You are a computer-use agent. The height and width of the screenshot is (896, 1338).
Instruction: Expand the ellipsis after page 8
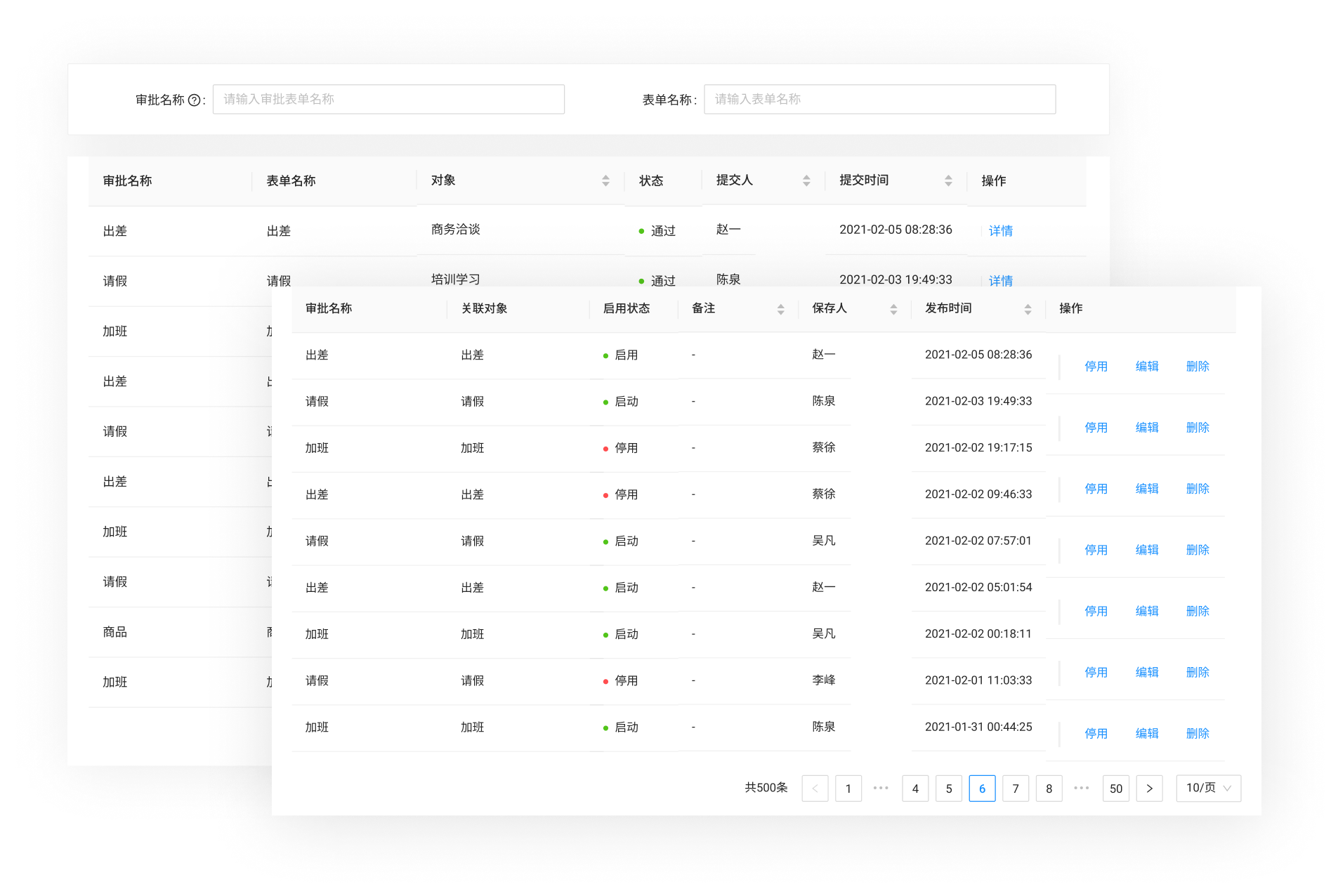tap(1082, 788)
